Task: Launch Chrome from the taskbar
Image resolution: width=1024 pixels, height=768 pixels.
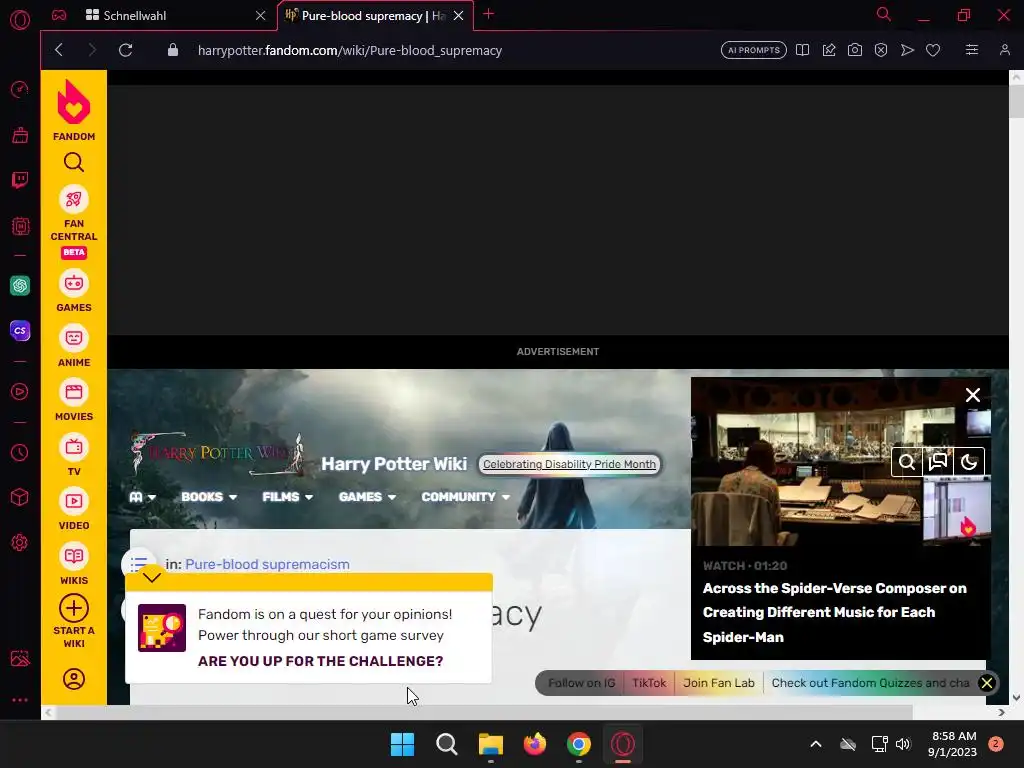Action: pyautogui.click(x=579, y=744)
